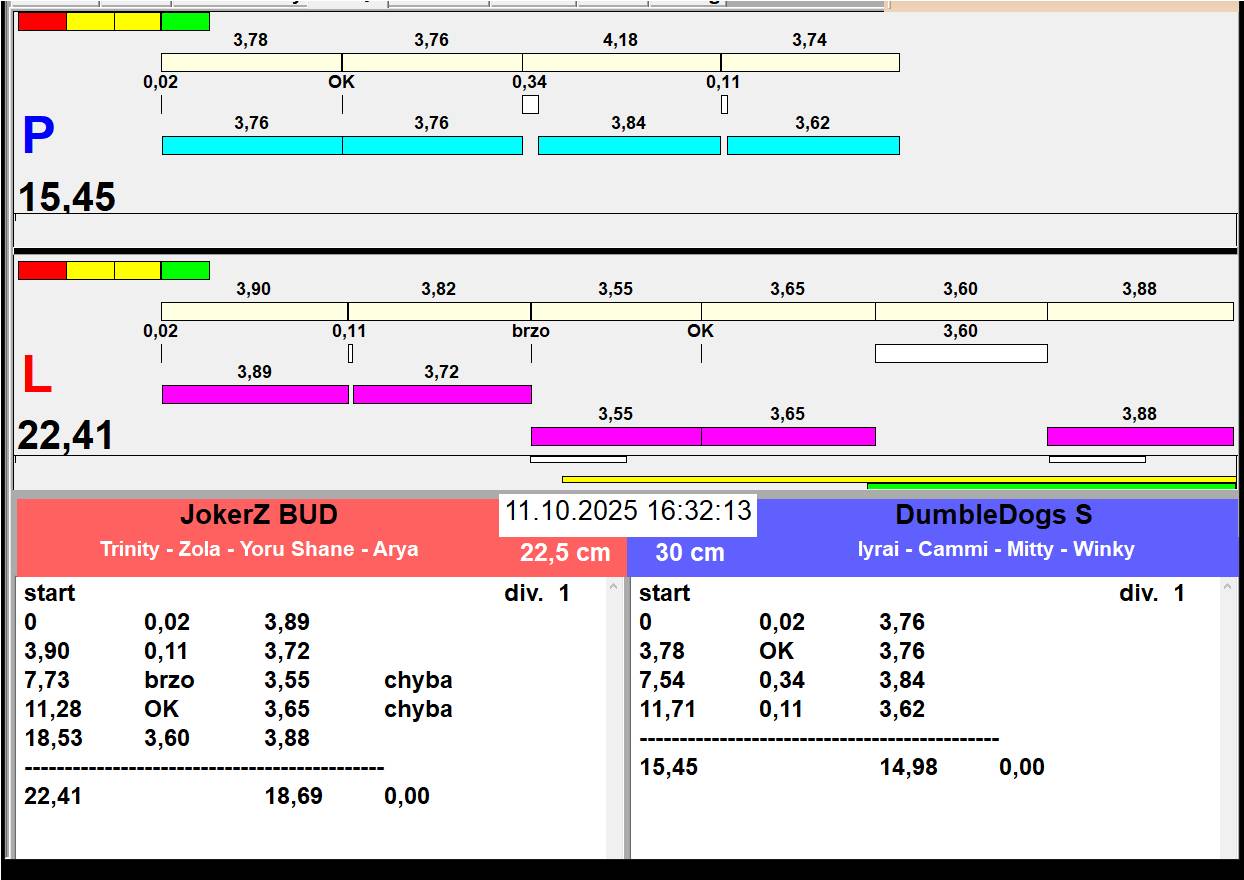
Task: Select the magenta bar labeled 3,88
Action: click(x=1140, y=436)
